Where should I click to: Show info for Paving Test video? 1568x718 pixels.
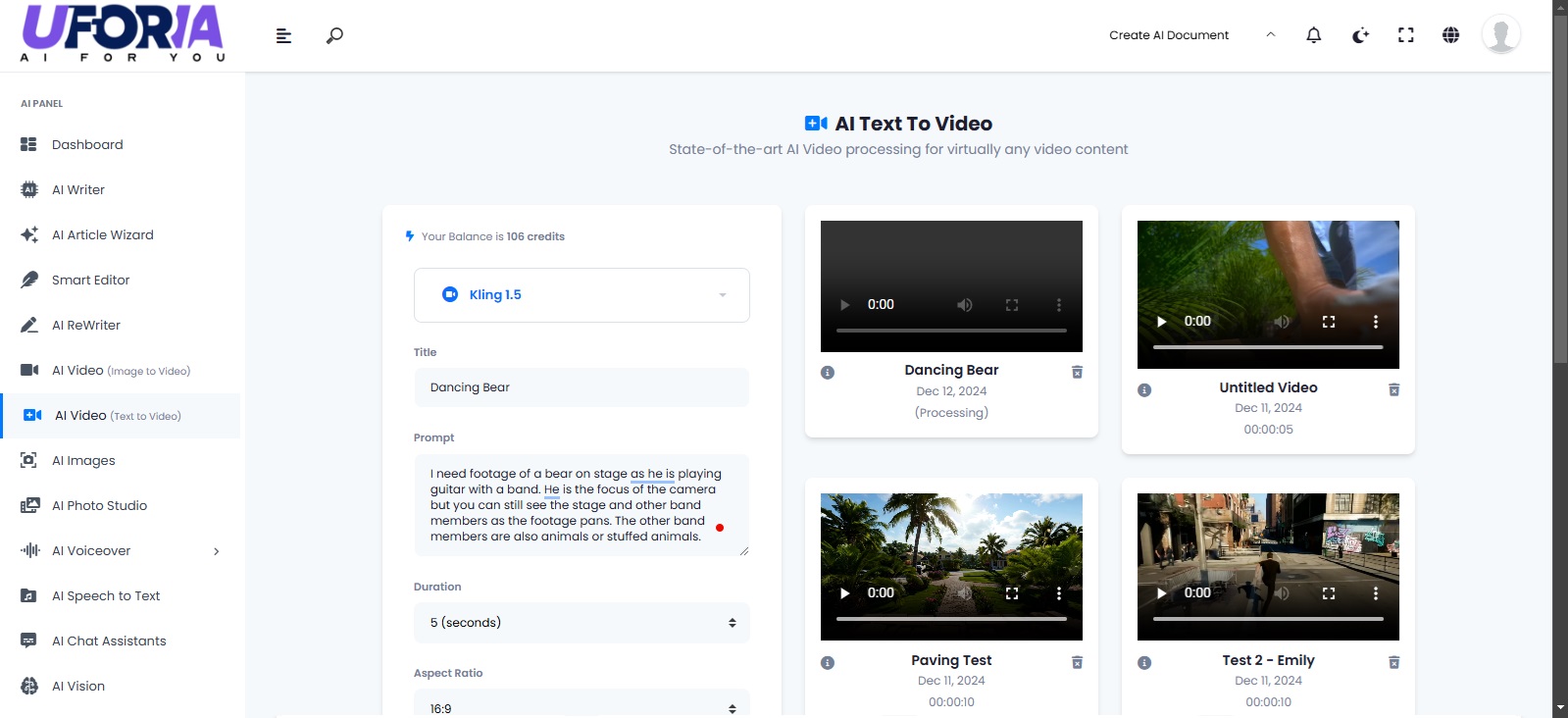[x=828, y=663]
